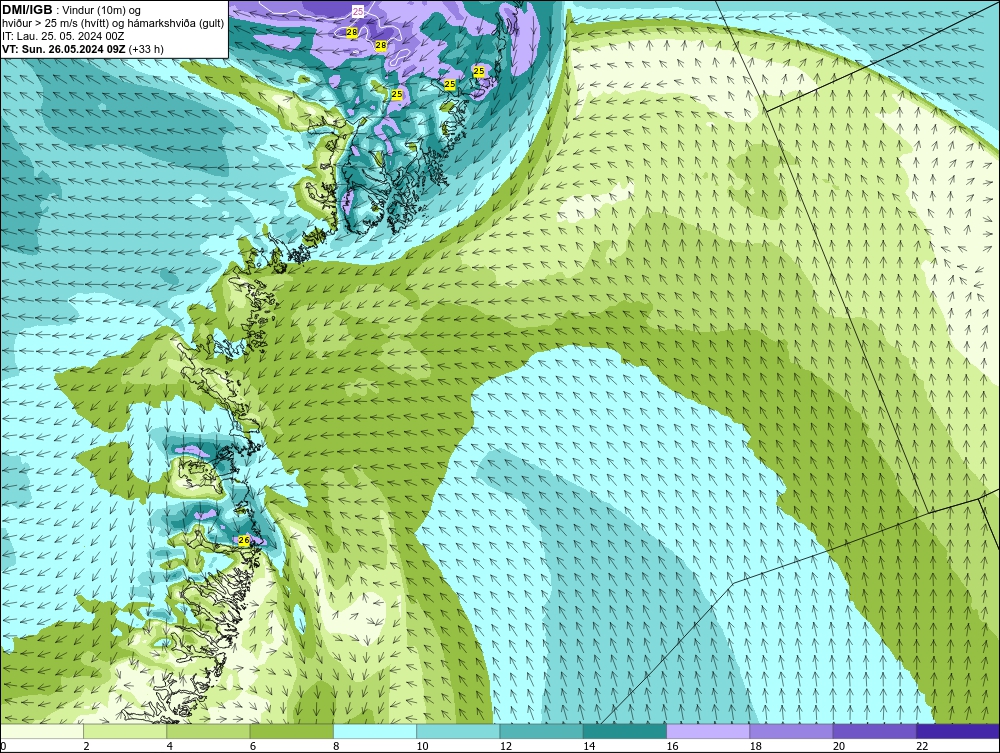The height and width of the screenshot is (753, 1000).
Task: Click the yellow 26 gust marker
Action: click(x=244, y=541)
